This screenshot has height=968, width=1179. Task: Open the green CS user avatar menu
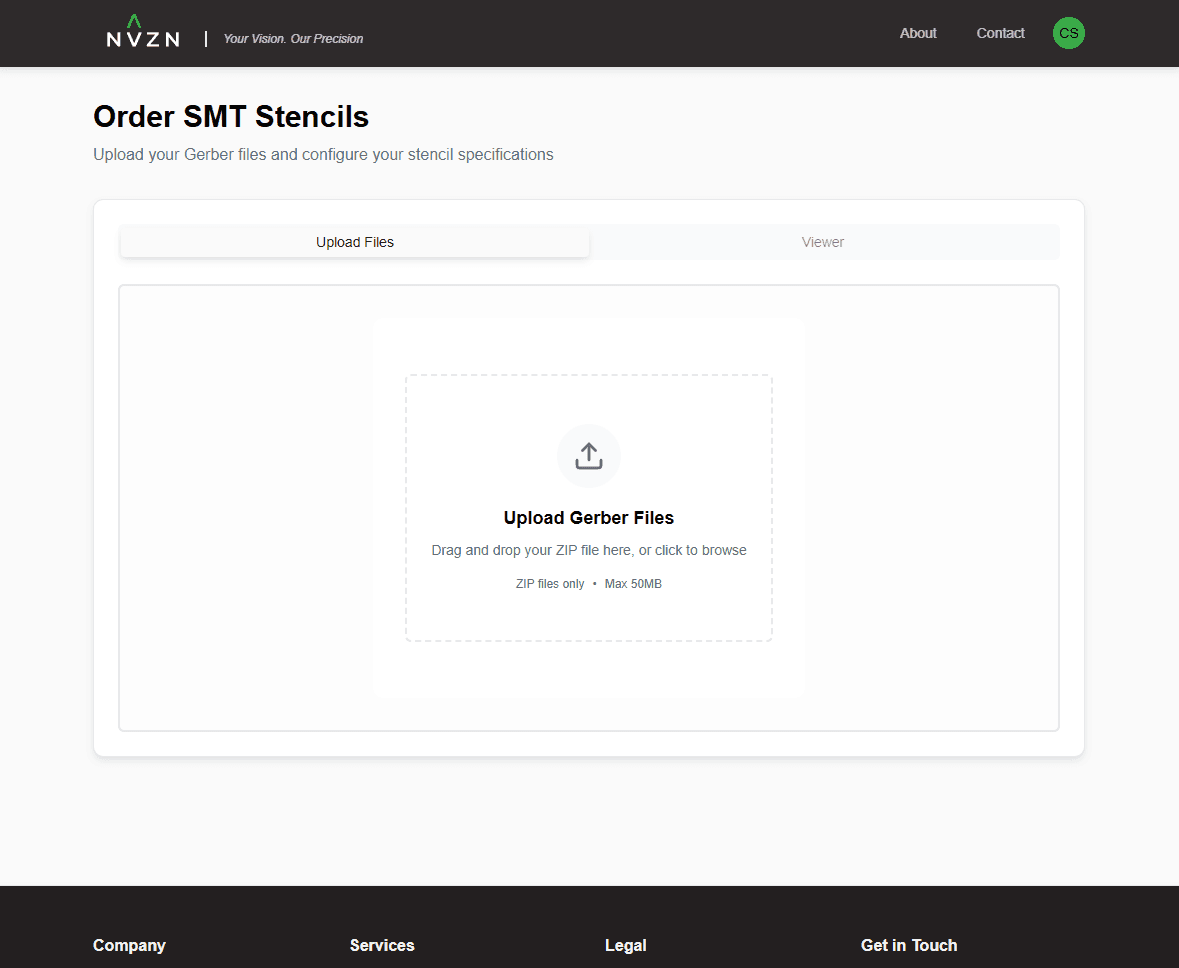pyautogui.click(x=1068, y=33)
